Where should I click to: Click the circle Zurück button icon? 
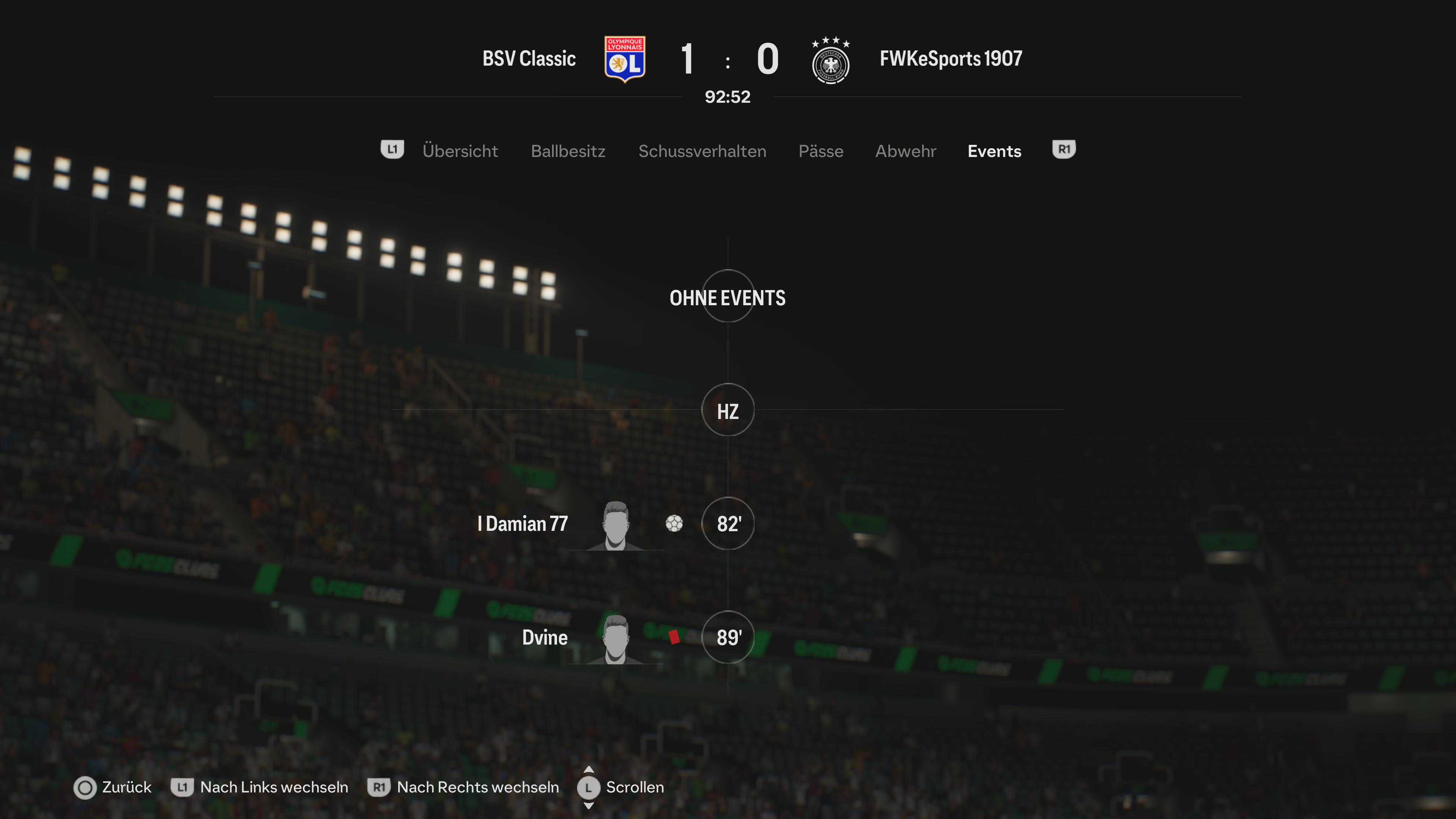[x=85, y=788]
